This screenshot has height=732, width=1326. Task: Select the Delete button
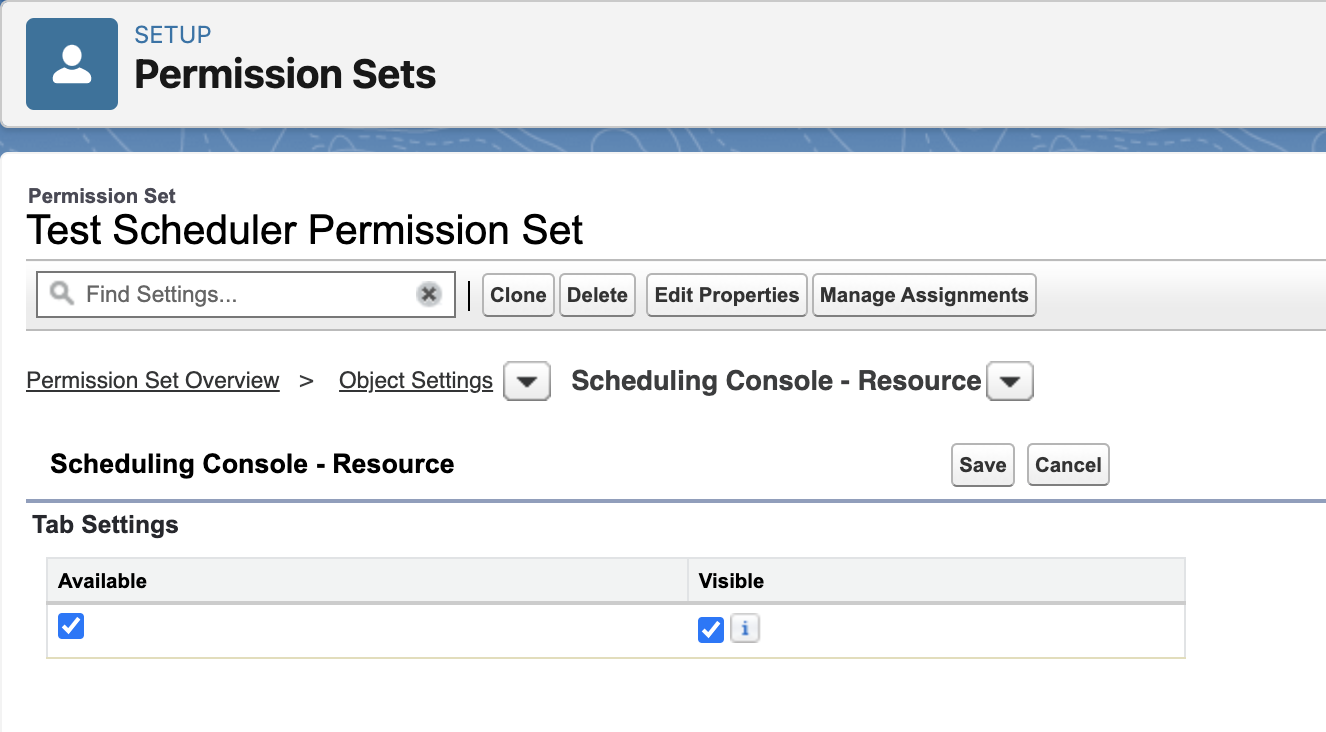coord(597,295)
